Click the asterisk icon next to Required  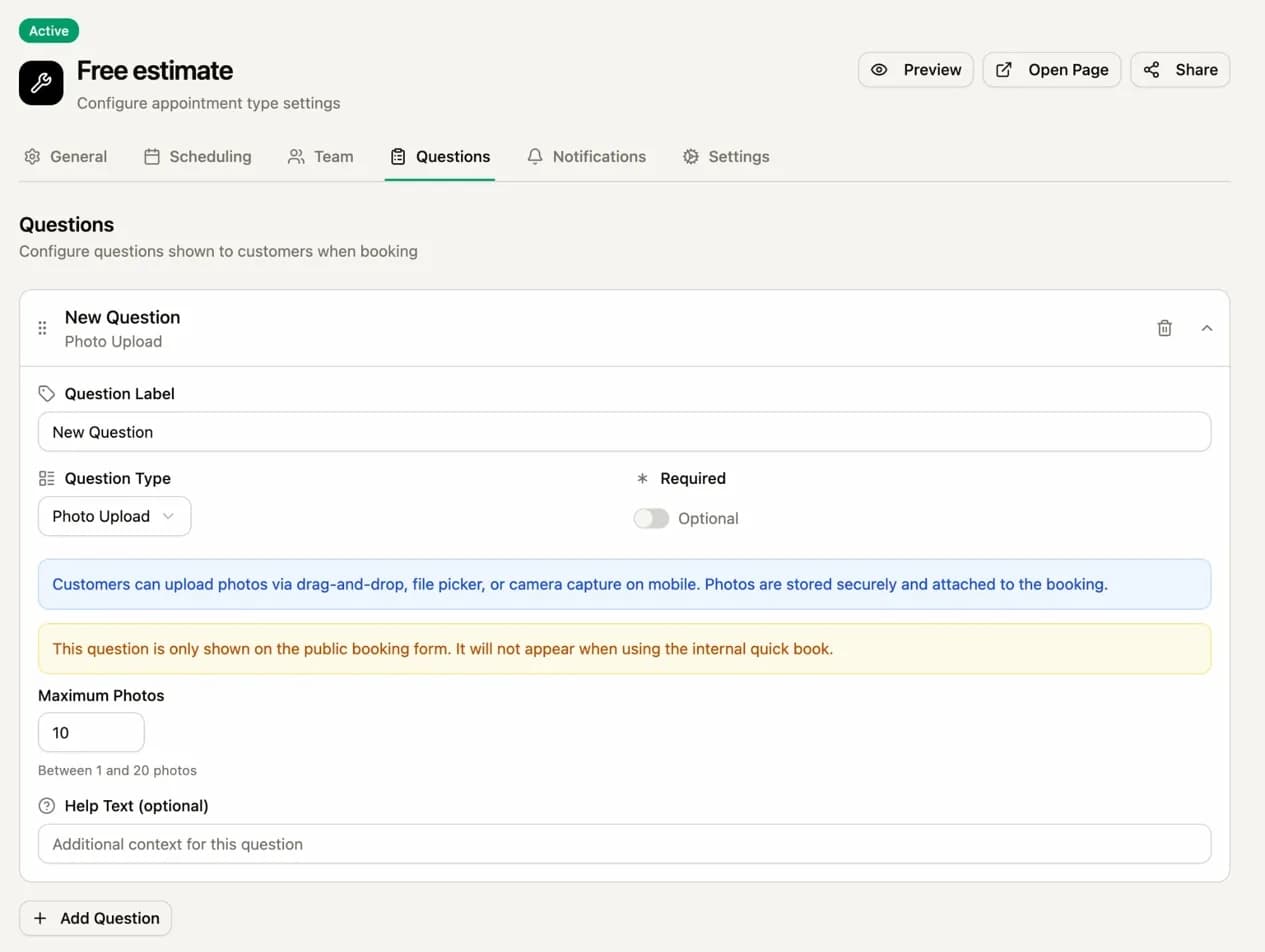coord(642,479)
